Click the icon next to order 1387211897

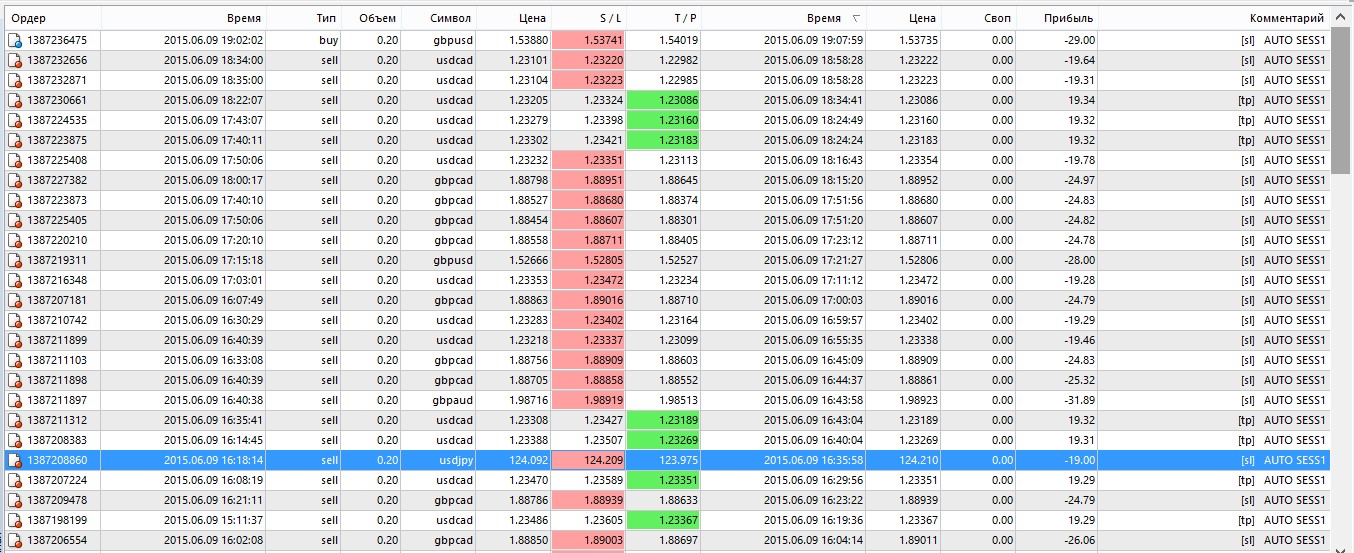click(15, 401)
